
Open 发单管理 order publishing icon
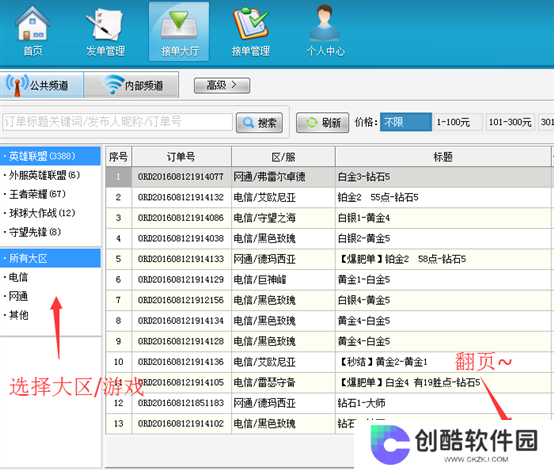[105, 31]
